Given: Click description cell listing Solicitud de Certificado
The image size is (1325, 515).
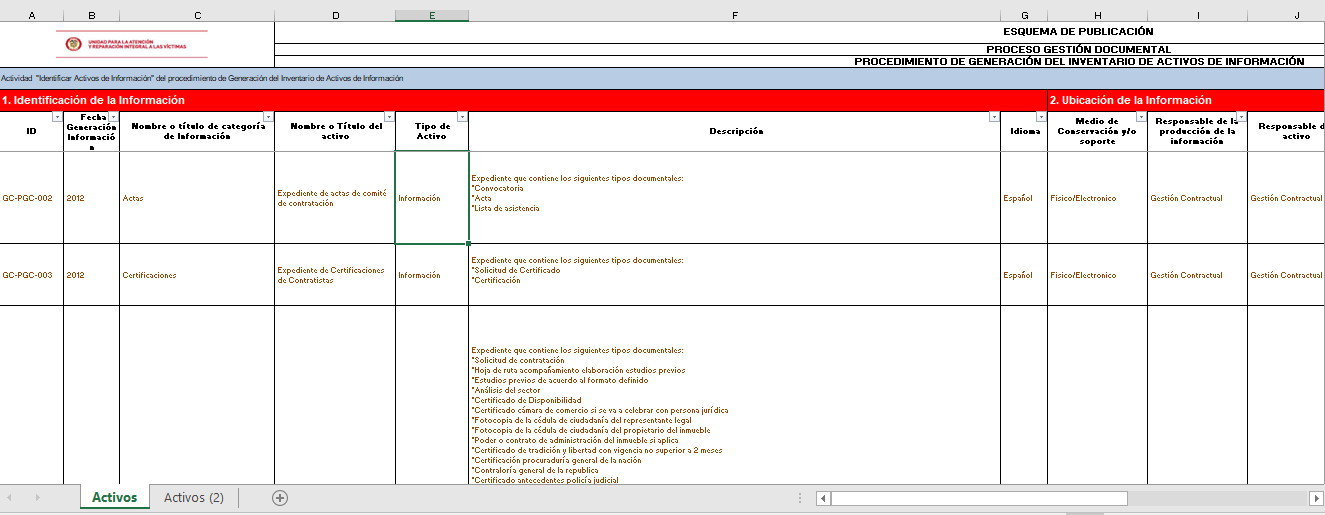Looking at the screenshot, I should coord(734,275).
